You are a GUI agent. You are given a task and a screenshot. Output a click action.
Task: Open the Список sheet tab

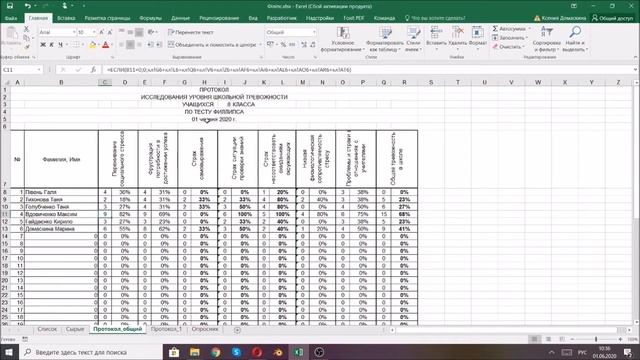(47, 329)
